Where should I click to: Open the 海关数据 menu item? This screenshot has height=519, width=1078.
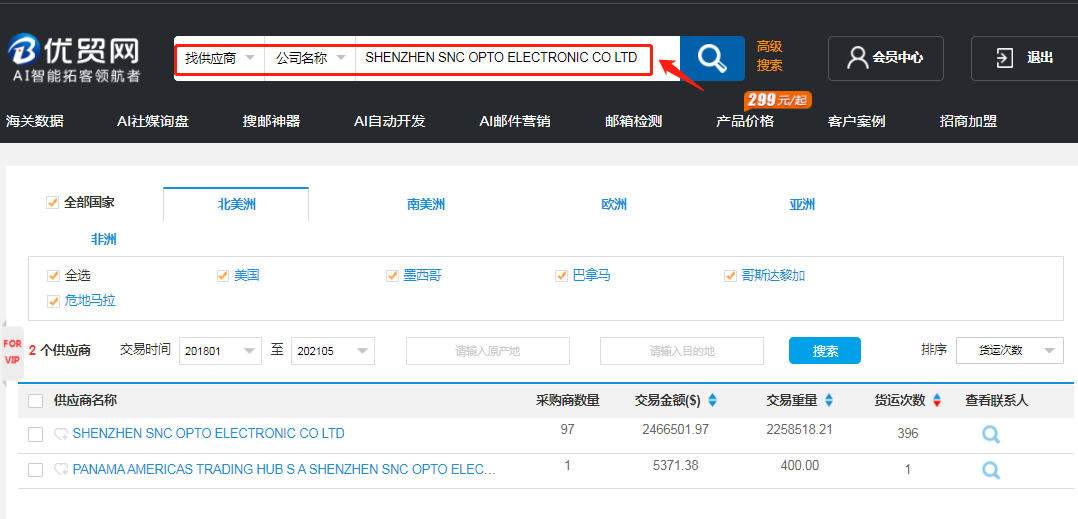coord(34,122)
